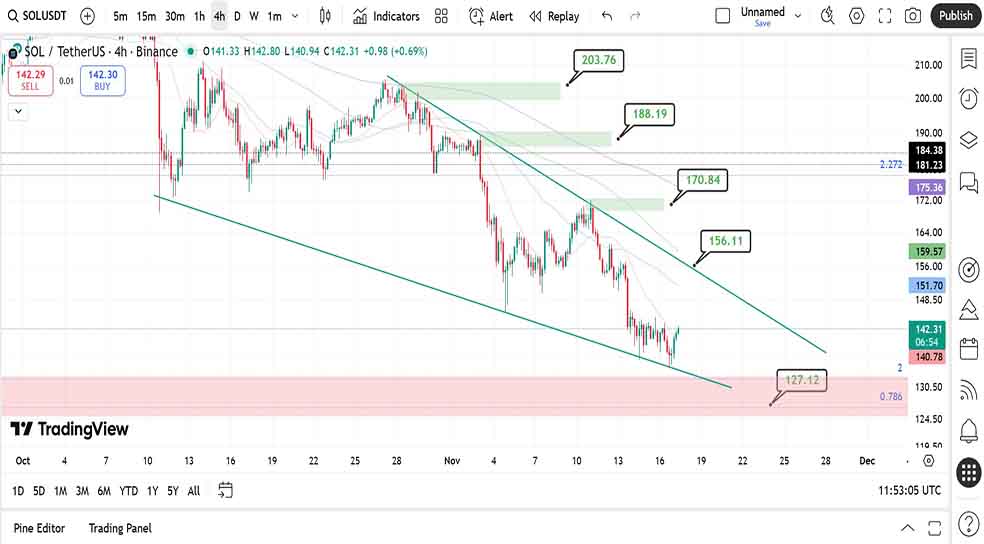Open the Trading Panel tab
This screenshot has width=984, height=544.
120,528
